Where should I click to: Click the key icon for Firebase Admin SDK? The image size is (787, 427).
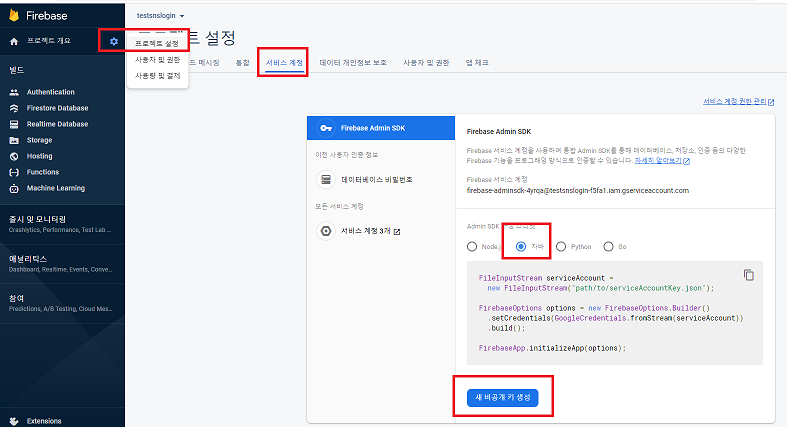point(326,128)
